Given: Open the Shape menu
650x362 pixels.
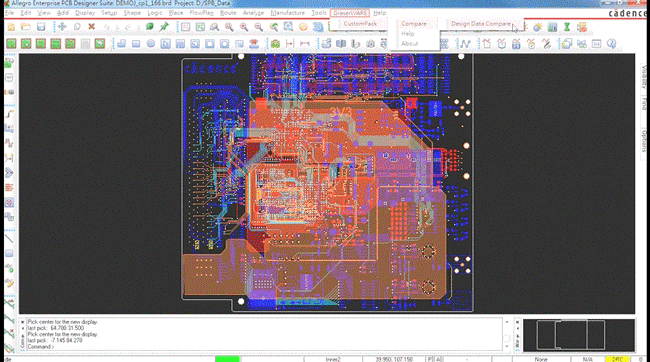Looking at the screenshot, I should tap(132, 13).
